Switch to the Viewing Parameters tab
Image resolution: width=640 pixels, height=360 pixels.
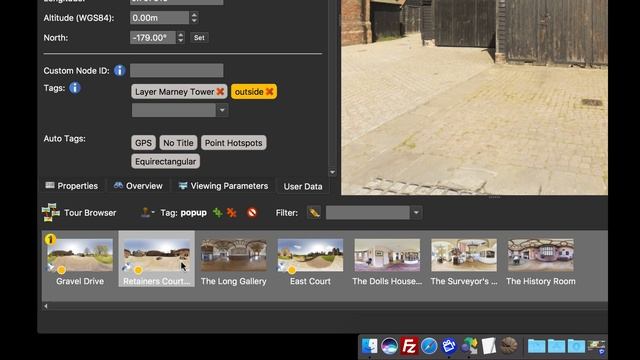point(224,186)
